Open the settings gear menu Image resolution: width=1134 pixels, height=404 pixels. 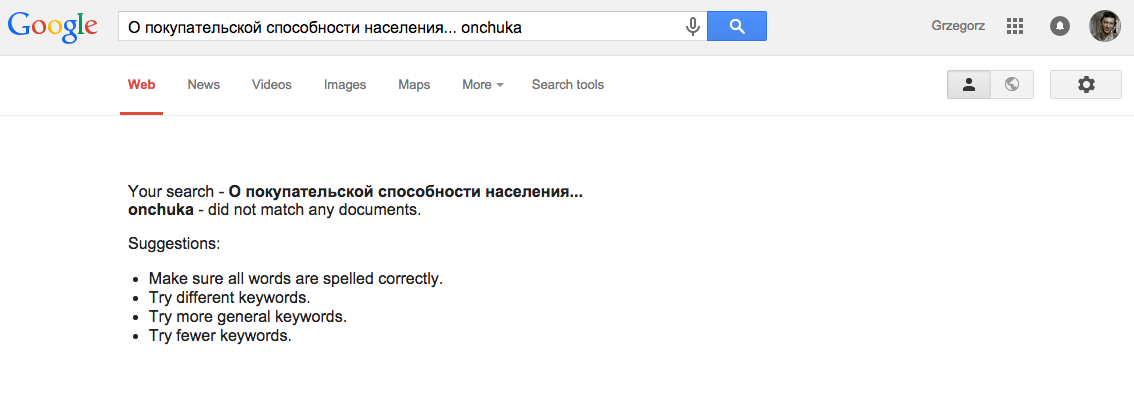coord(1086,85)
